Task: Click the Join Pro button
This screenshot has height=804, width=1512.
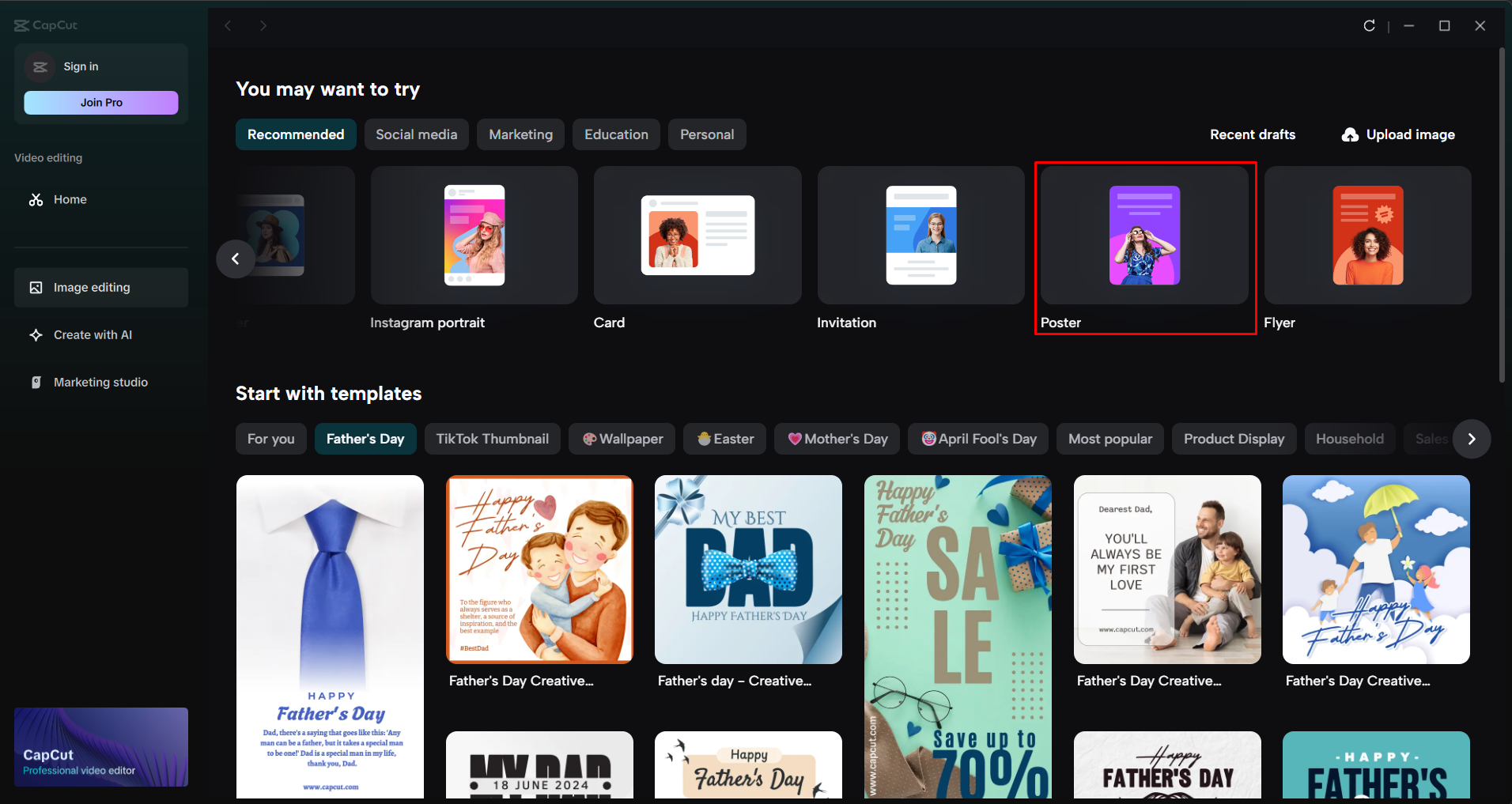Action: click(100, 103)
